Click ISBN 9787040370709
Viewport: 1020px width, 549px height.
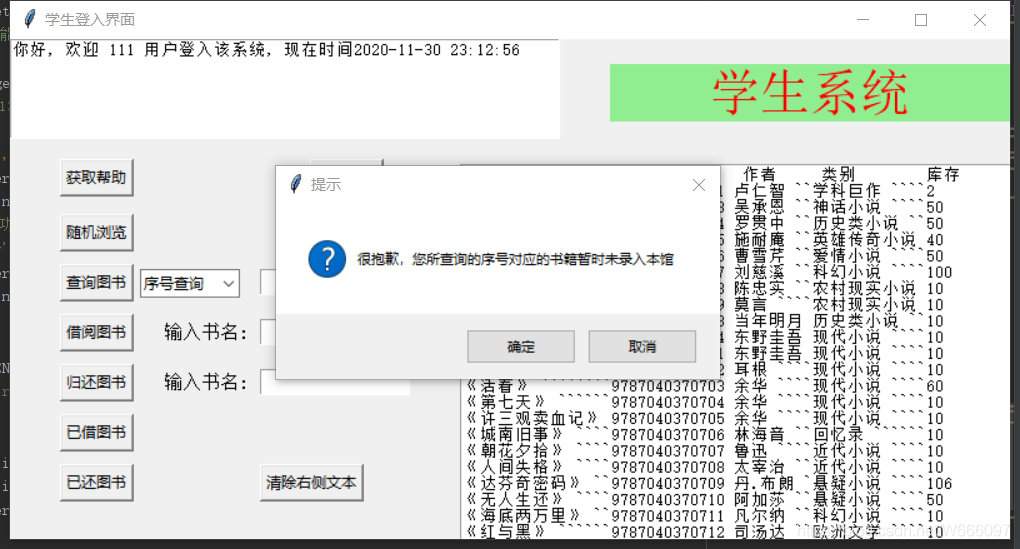pyautogui.click(x=667, y=484)
